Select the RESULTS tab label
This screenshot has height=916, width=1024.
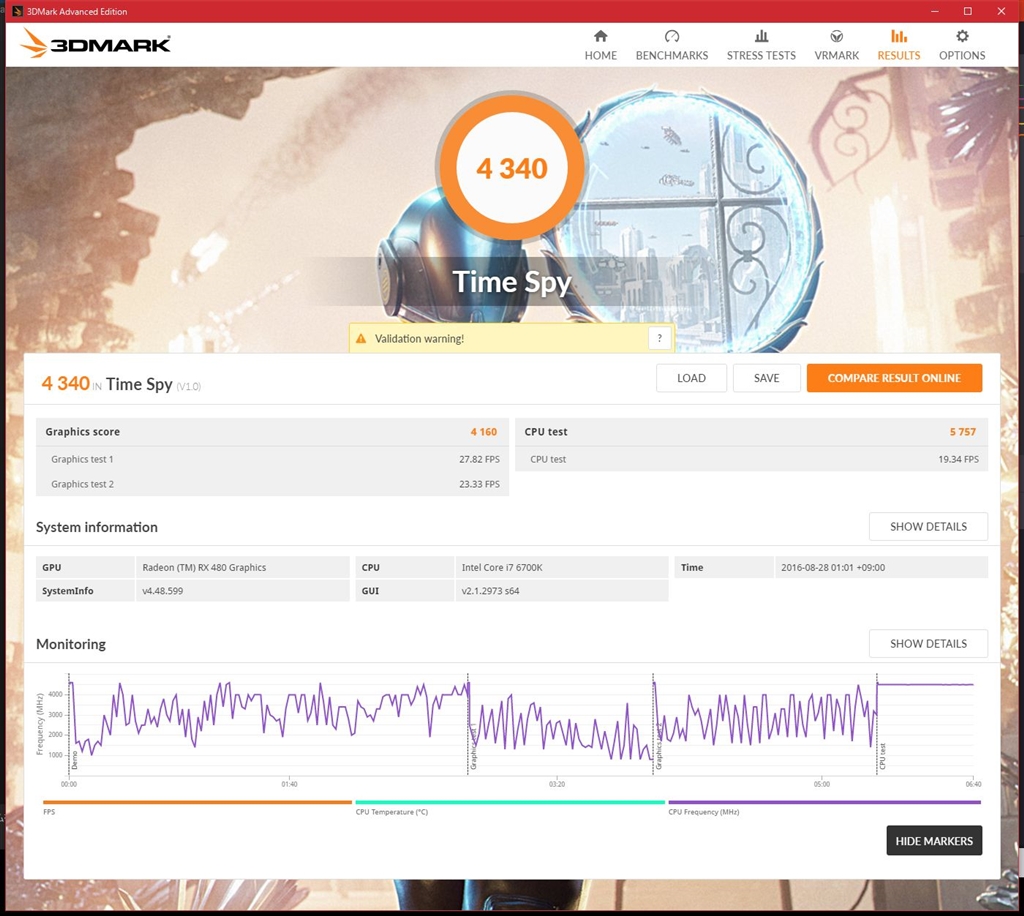tap(899, 55)
